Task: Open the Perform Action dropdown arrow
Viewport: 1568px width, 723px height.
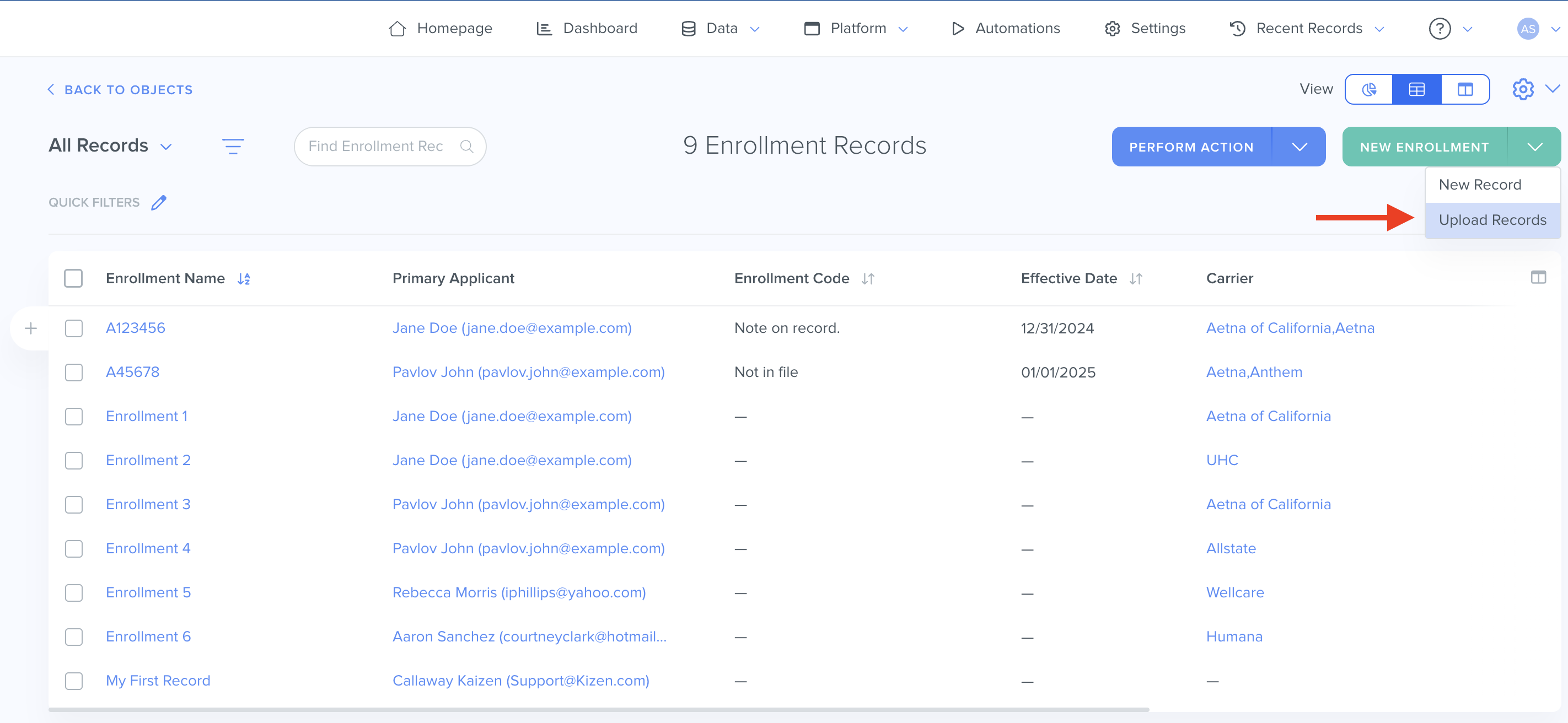Action: [1299, 147]
